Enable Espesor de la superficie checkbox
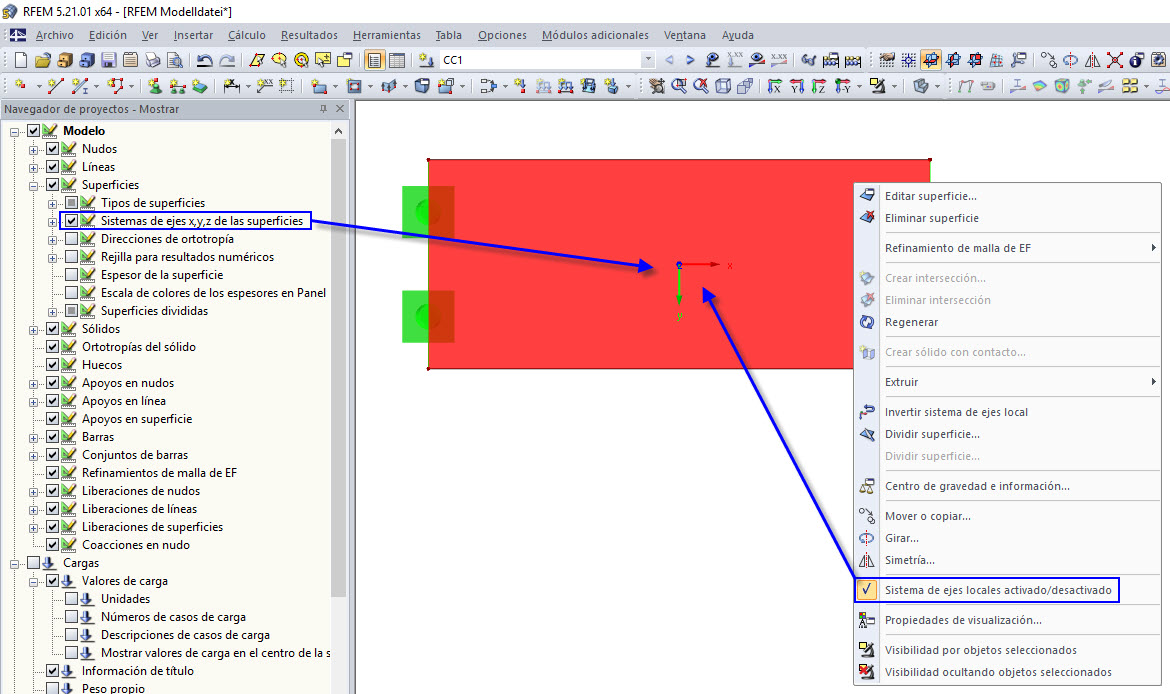Screen dimensions: 1170x694 pyautogui.click(x=72, y=275)
